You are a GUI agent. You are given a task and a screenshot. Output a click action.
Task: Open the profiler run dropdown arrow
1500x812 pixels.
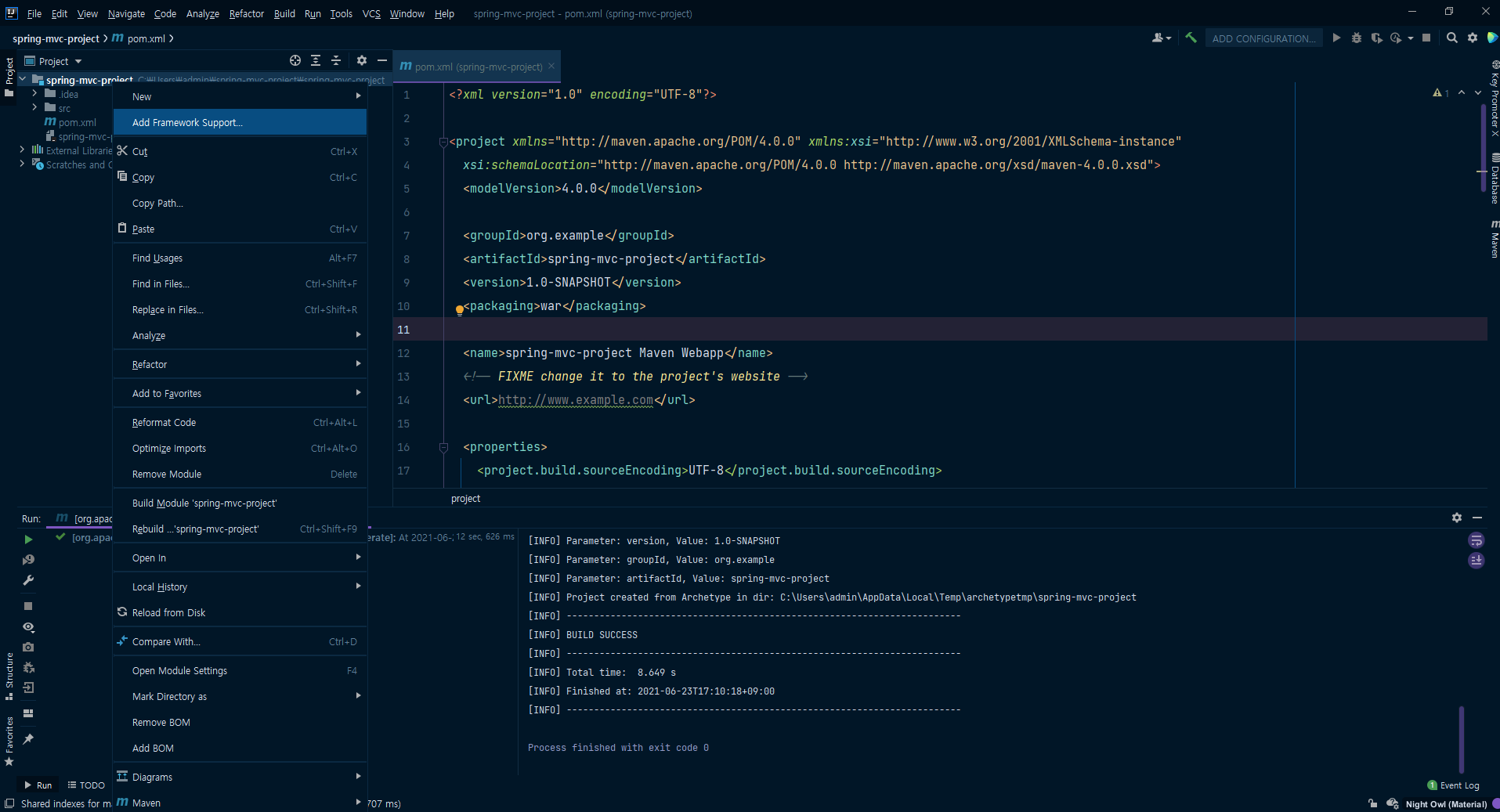pyautogui.click(x=1411, y=38)
